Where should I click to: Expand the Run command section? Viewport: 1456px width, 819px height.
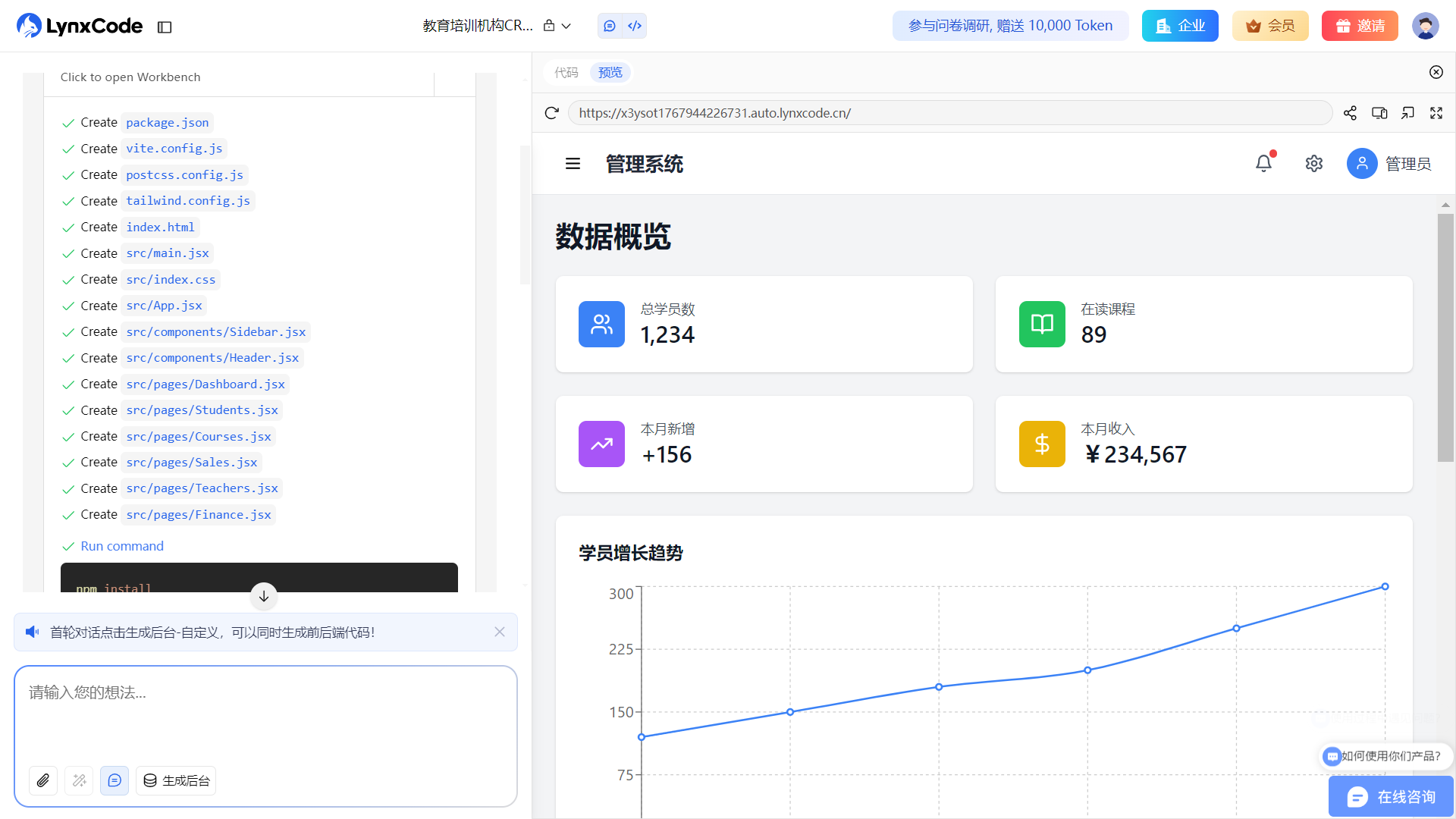121,546
